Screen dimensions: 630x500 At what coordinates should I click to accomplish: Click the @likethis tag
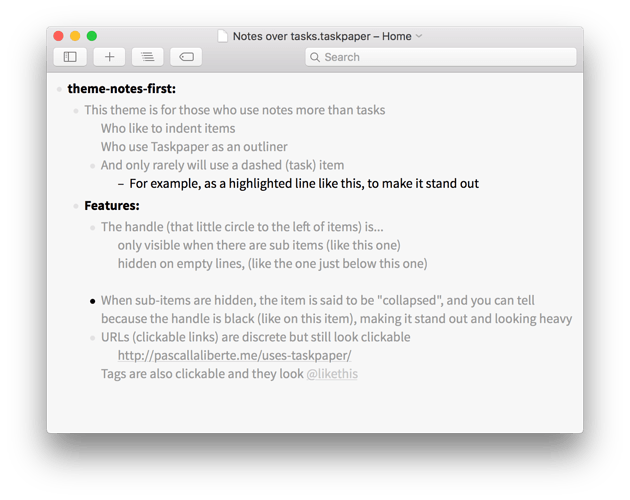coord(332,374)
